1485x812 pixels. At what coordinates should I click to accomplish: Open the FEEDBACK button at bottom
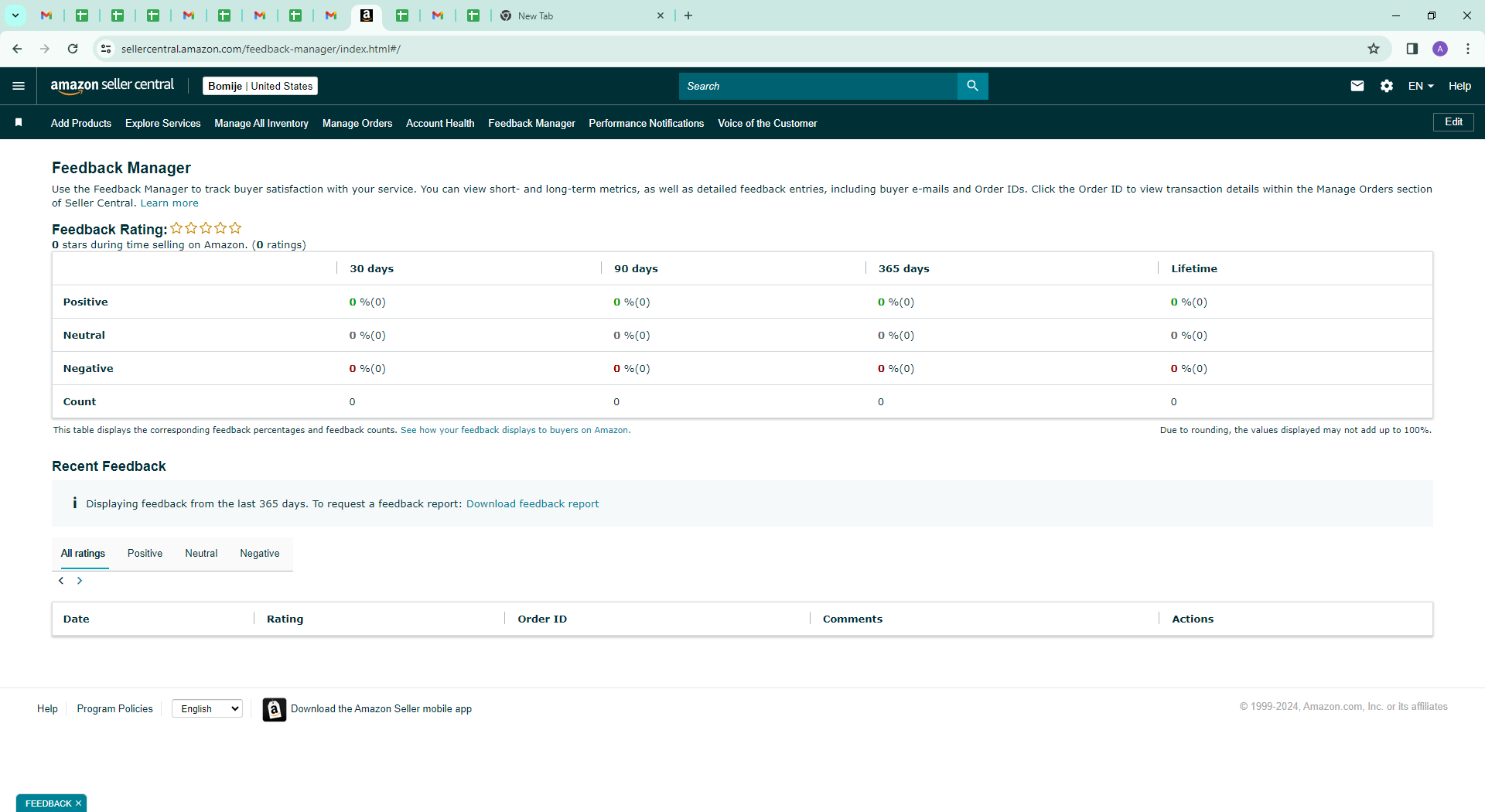point(48,803)
